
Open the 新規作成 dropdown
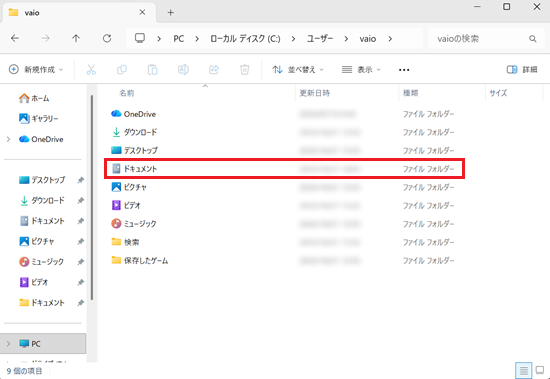click(x=36, y=69)
